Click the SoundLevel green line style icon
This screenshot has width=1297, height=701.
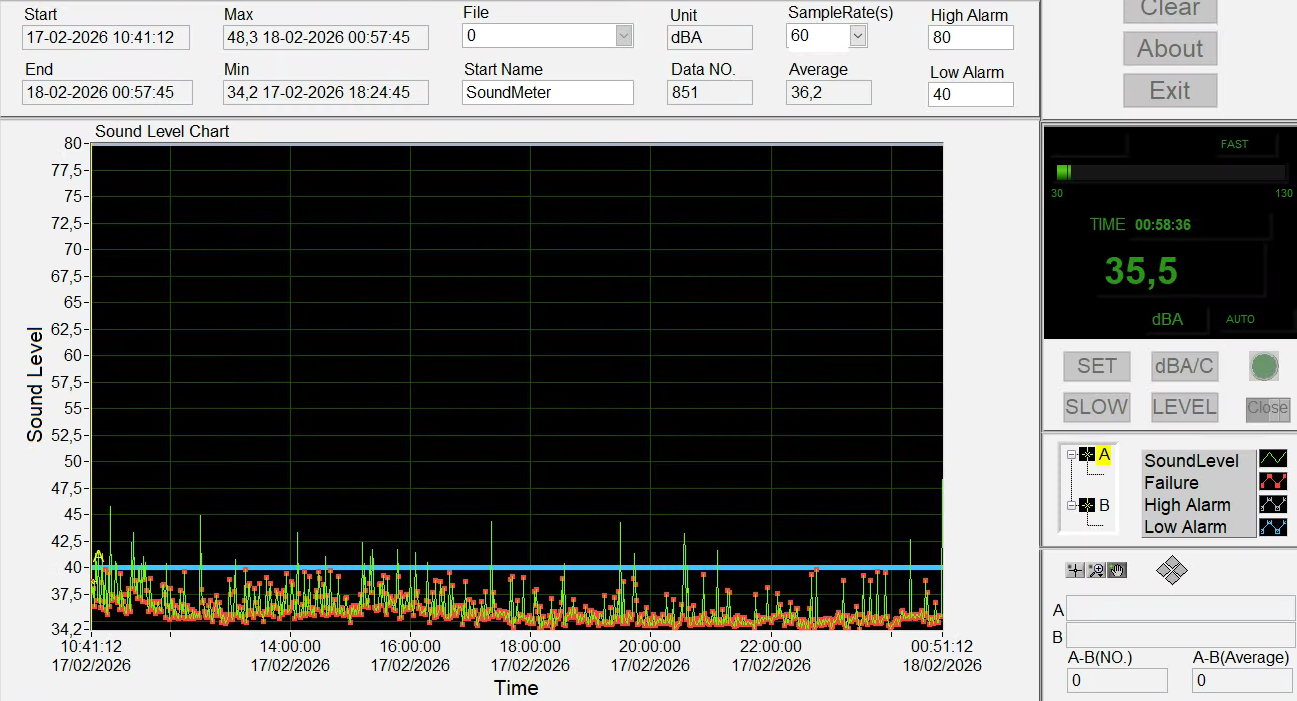point(1272,460)
